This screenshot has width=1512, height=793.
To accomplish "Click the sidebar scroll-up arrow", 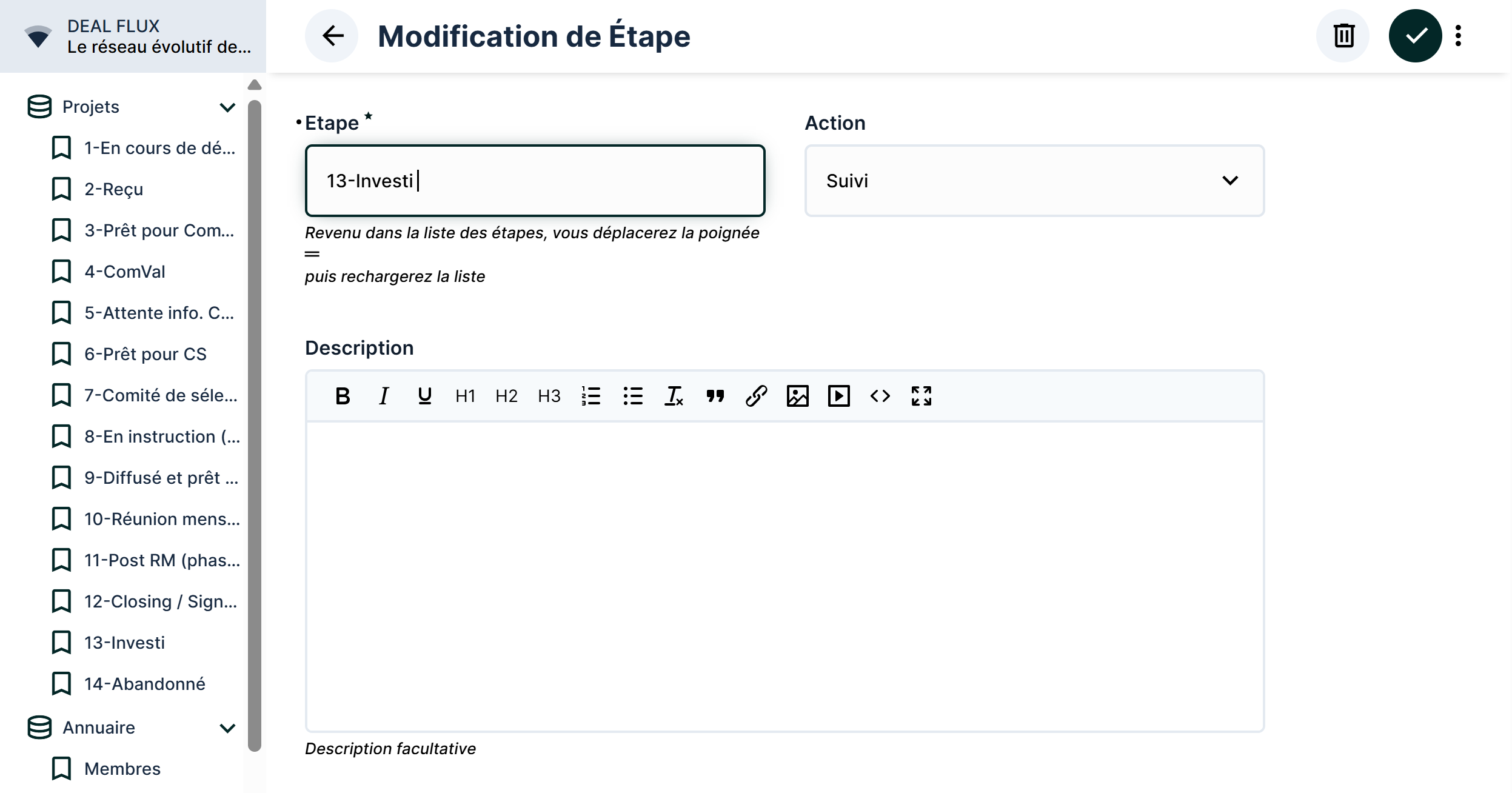I will pyautogui.click(x=255, y=85).
